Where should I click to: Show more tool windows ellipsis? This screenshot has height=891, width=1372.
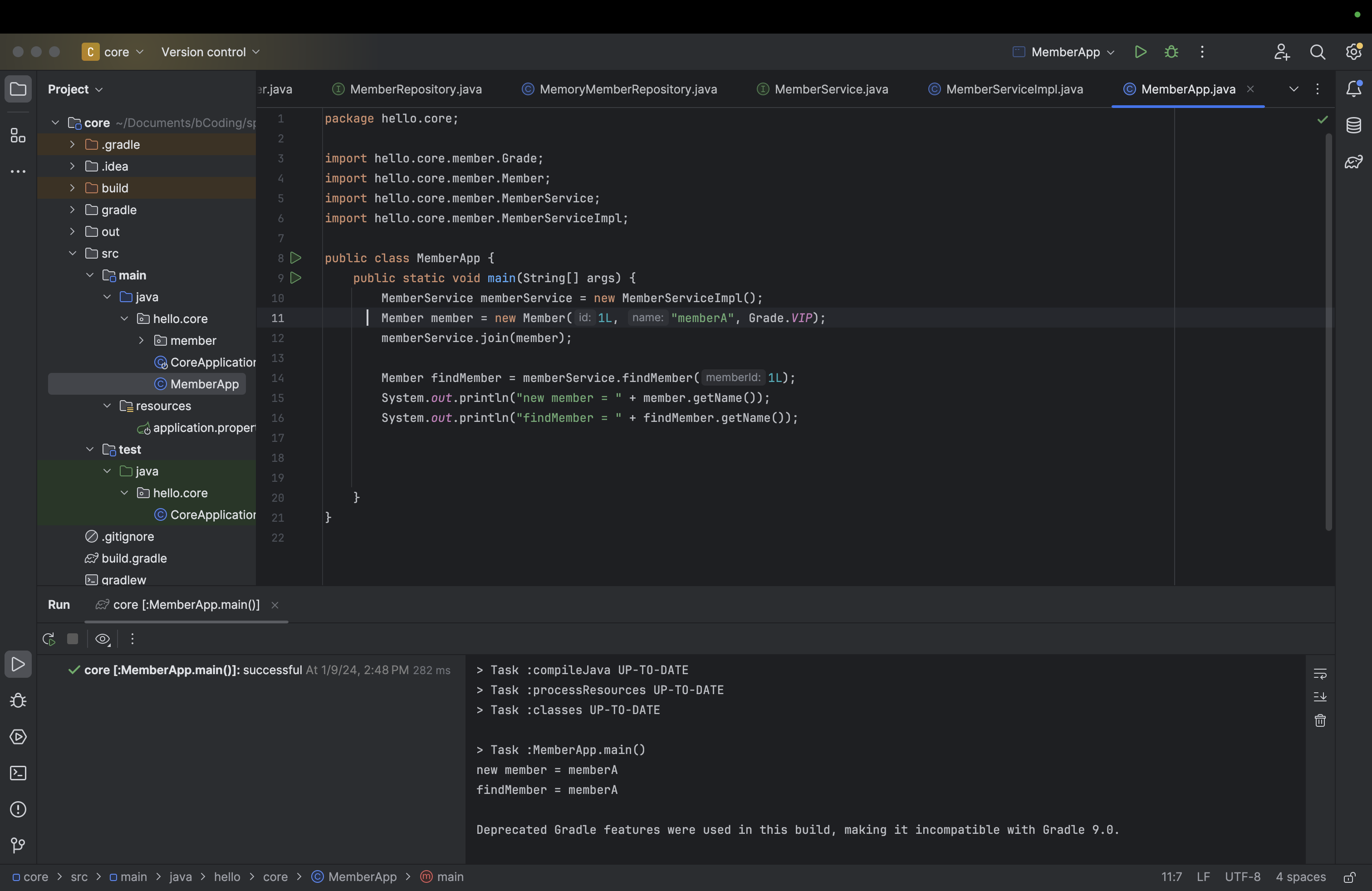[18, 171]
